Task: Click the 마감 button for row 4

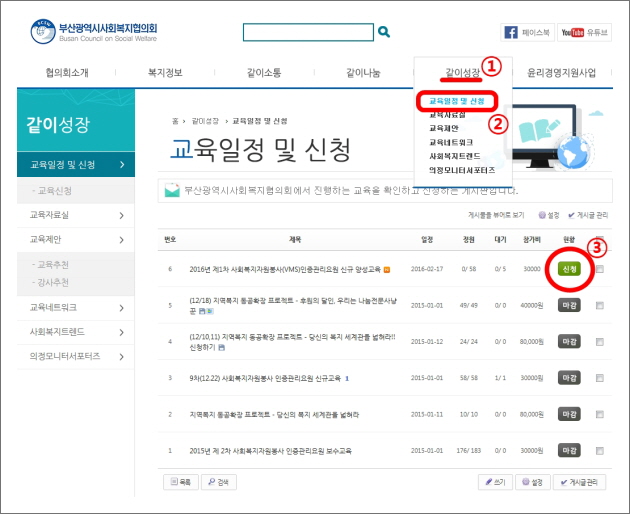Action: point(569,342)
